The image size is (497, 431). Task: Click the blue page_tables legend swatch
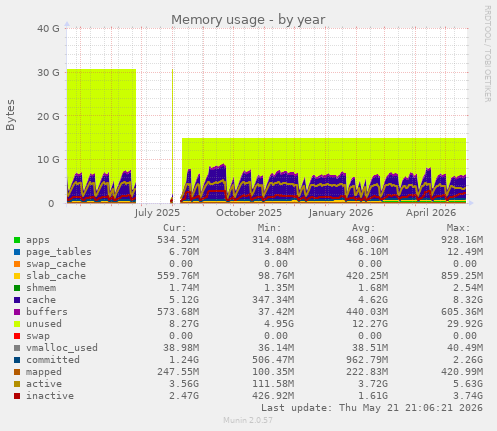(x=17, y=252)
